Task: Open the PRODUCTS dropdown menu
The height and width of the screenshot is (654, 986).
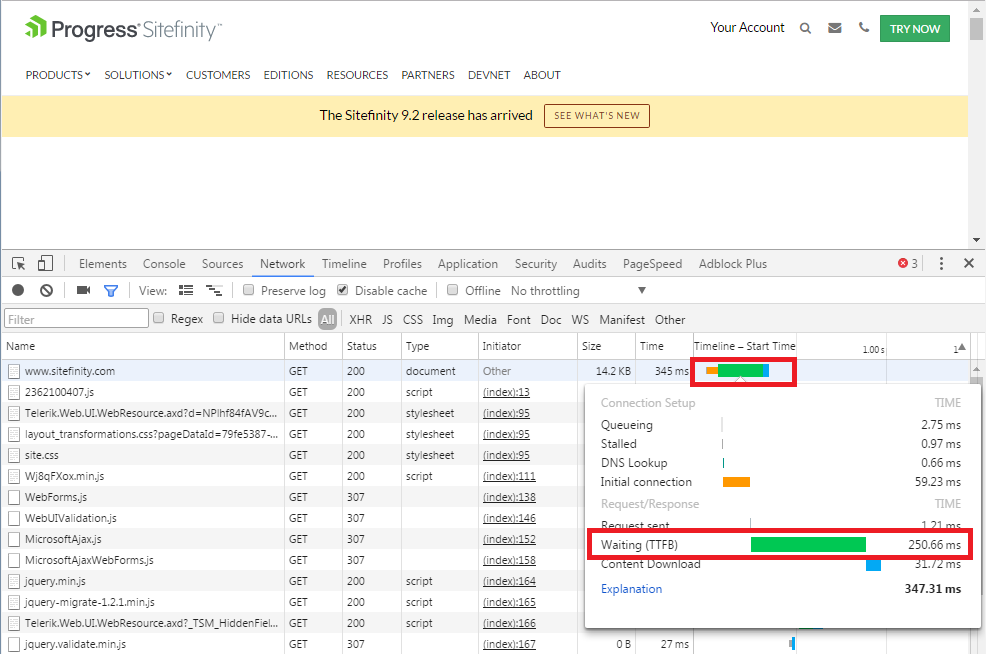Action: pos(57,74)
